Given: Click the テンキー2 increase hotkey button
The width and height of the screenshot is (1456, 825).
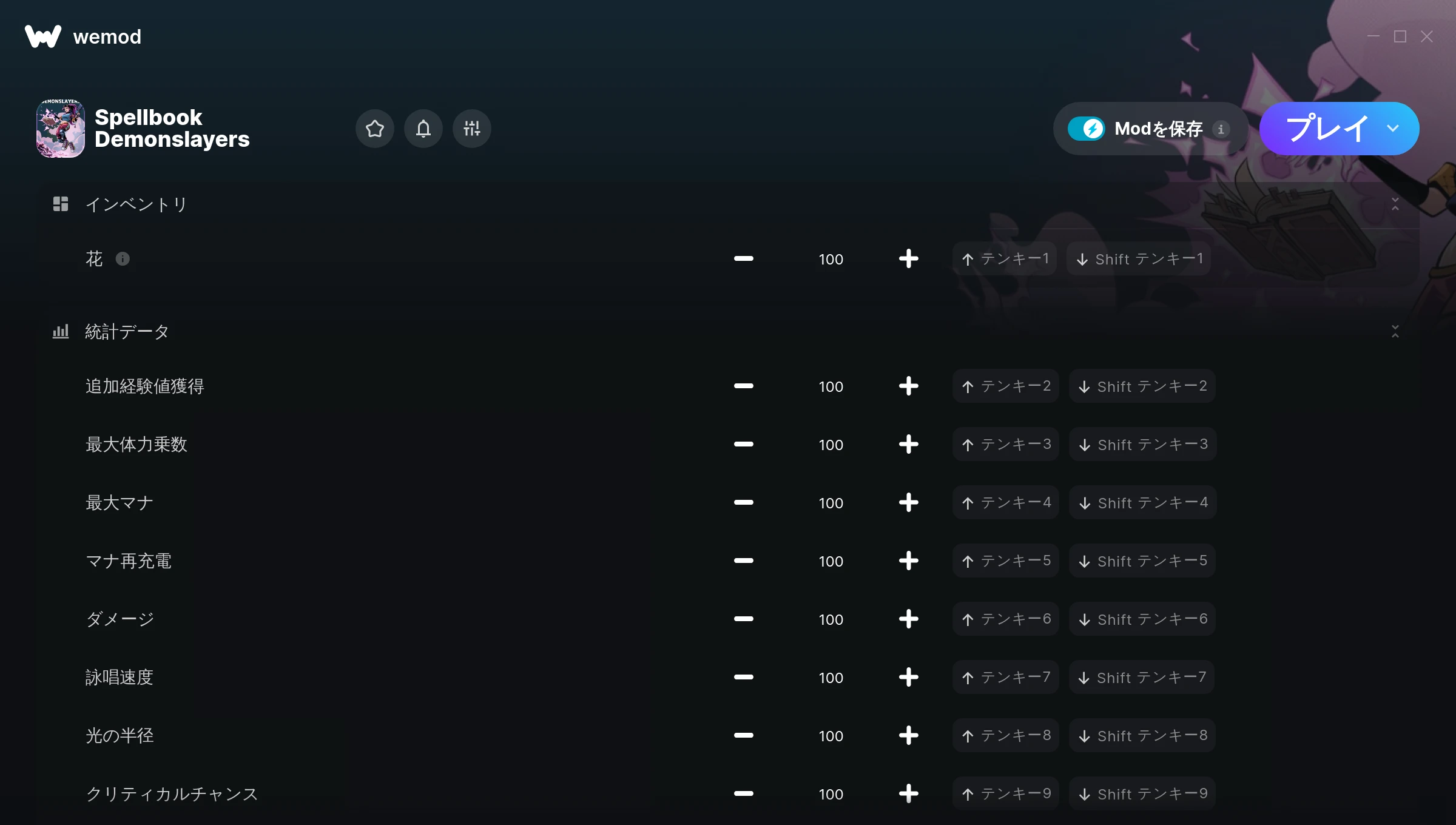Looking at the screenshot, I should (1005, 386).
